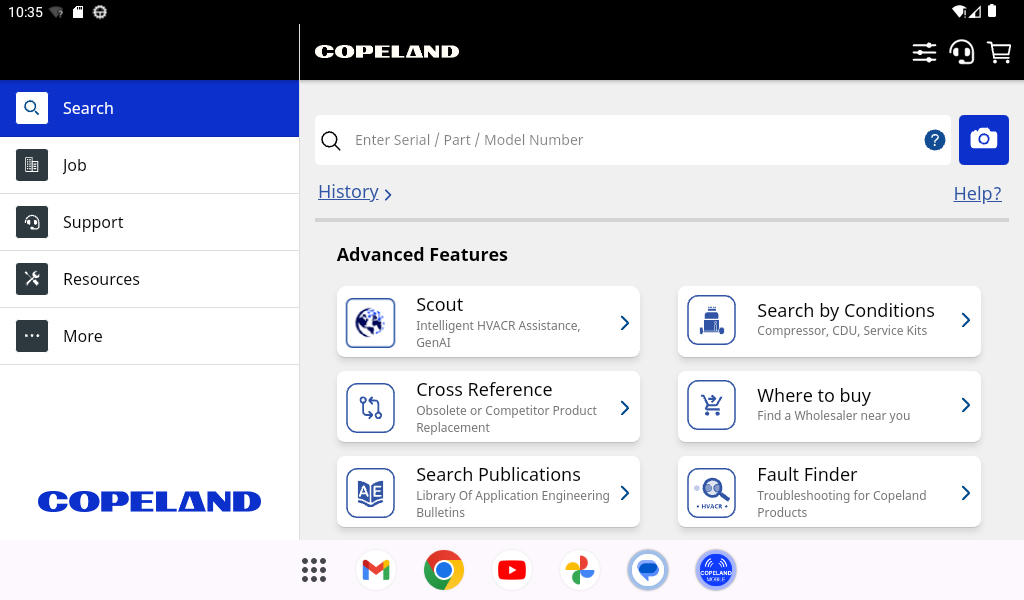Click the Search Publications AE book icon
The width and height of the screenshot is (1024, 600).
click(370, 493)
